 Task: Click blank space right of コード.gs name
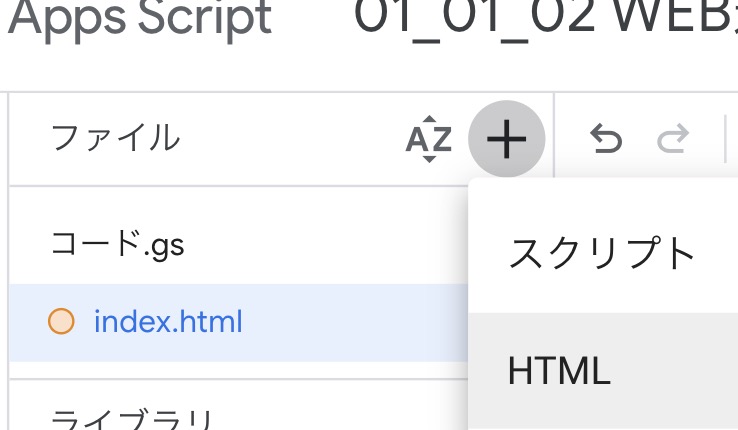click(320, 243)
